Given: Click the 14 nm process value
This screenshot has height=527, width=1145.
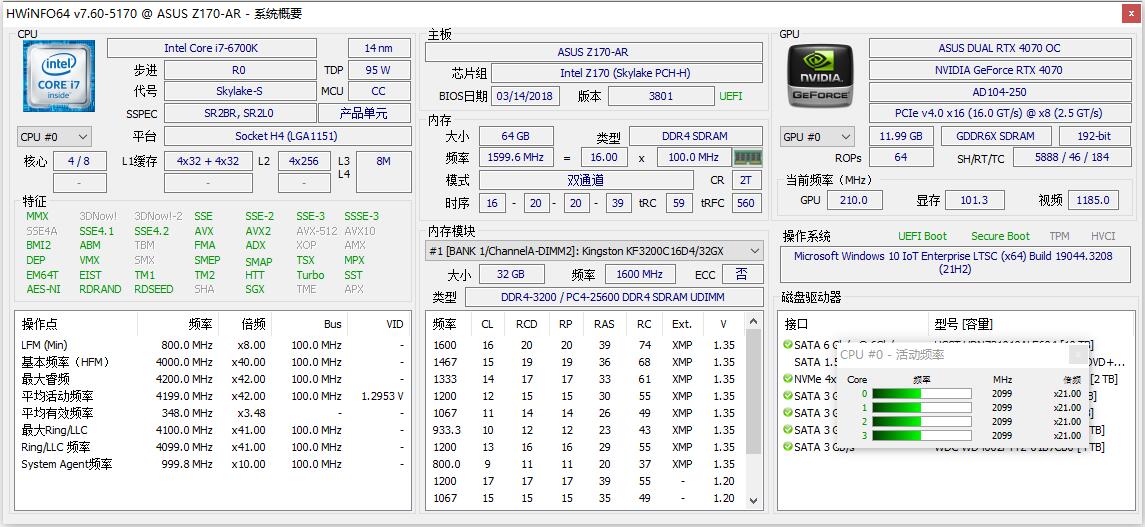Looking at the screenshot, I should point(378,48).
